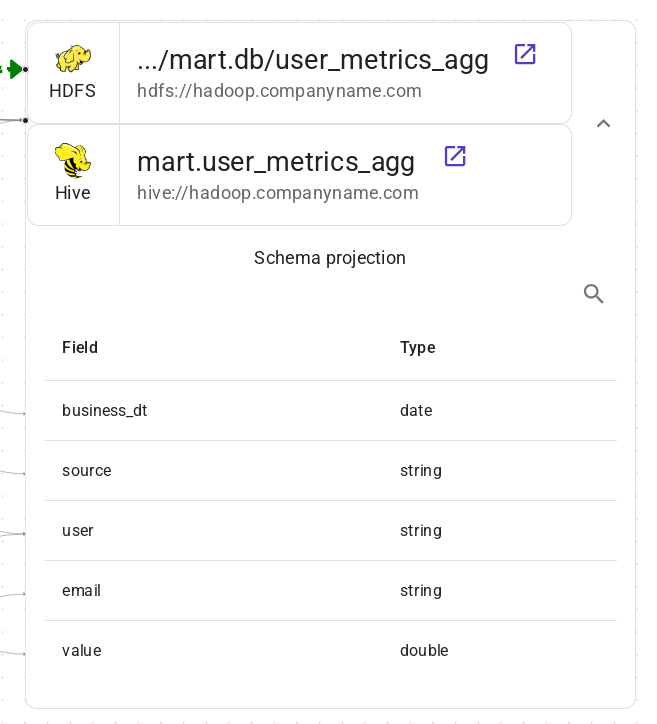Click the green lineage arrow connector

(14, 69)
